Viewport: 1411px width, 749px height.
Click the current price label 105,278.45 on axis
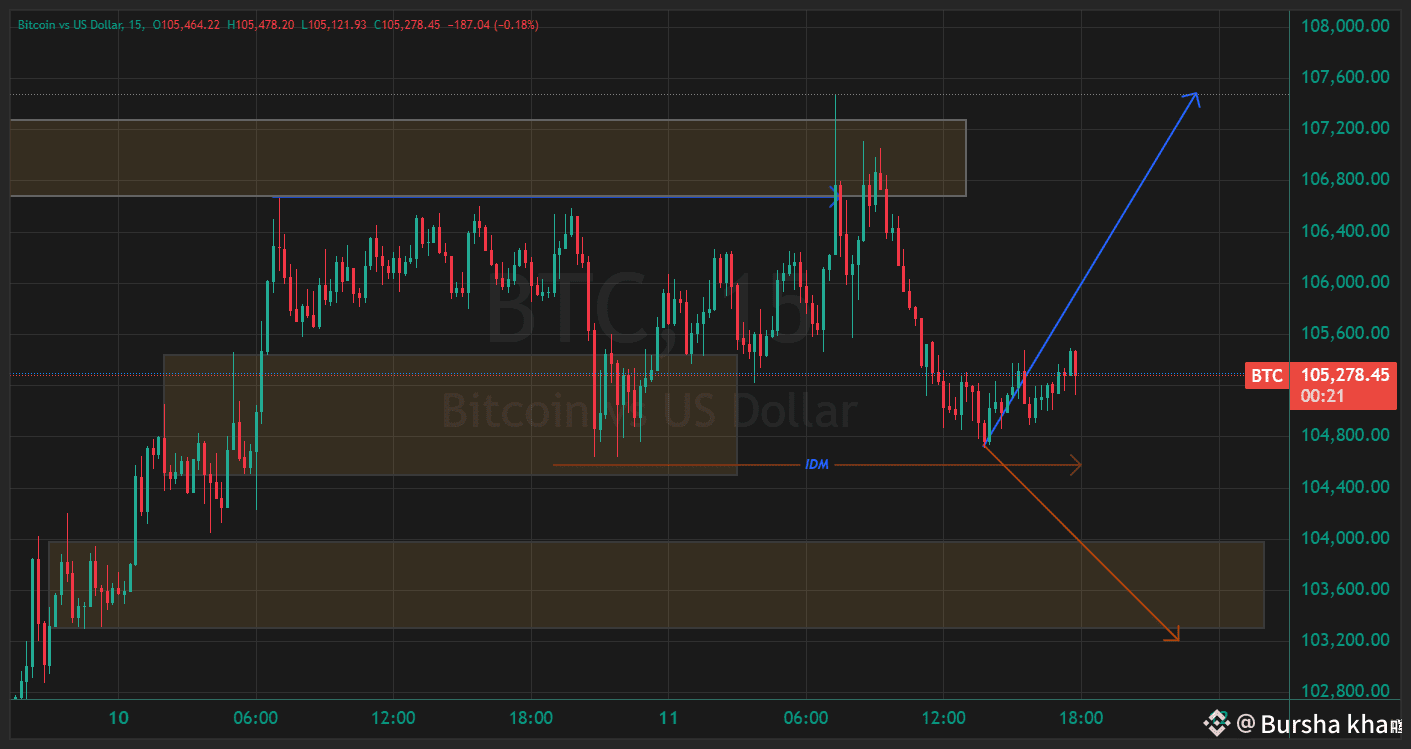click(x=1344, y=375)
